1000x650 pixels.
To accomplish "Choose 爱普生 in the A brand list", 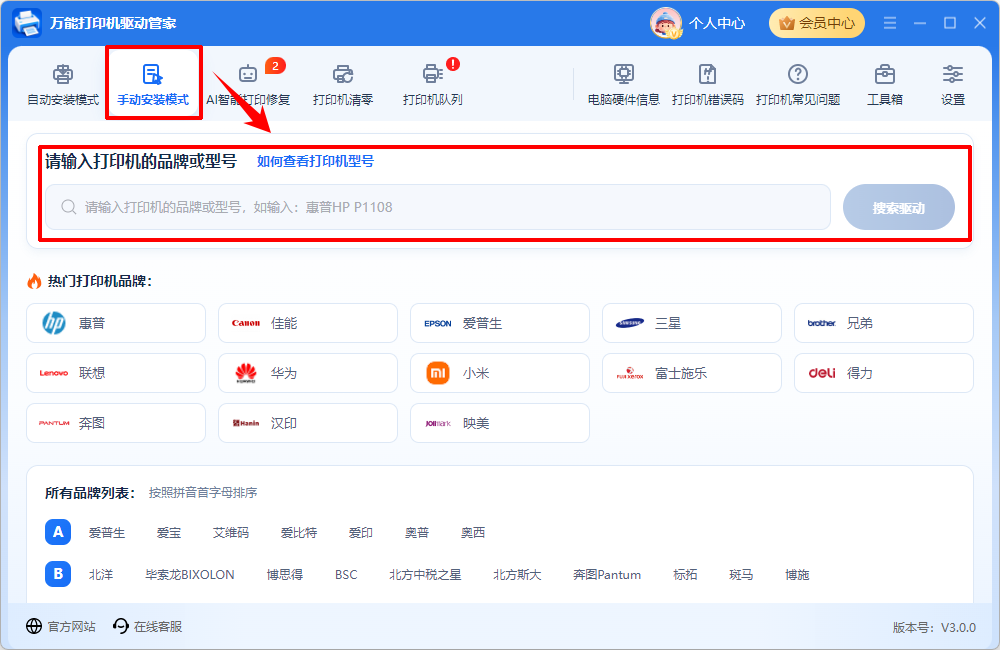I will tap(107, 533).
